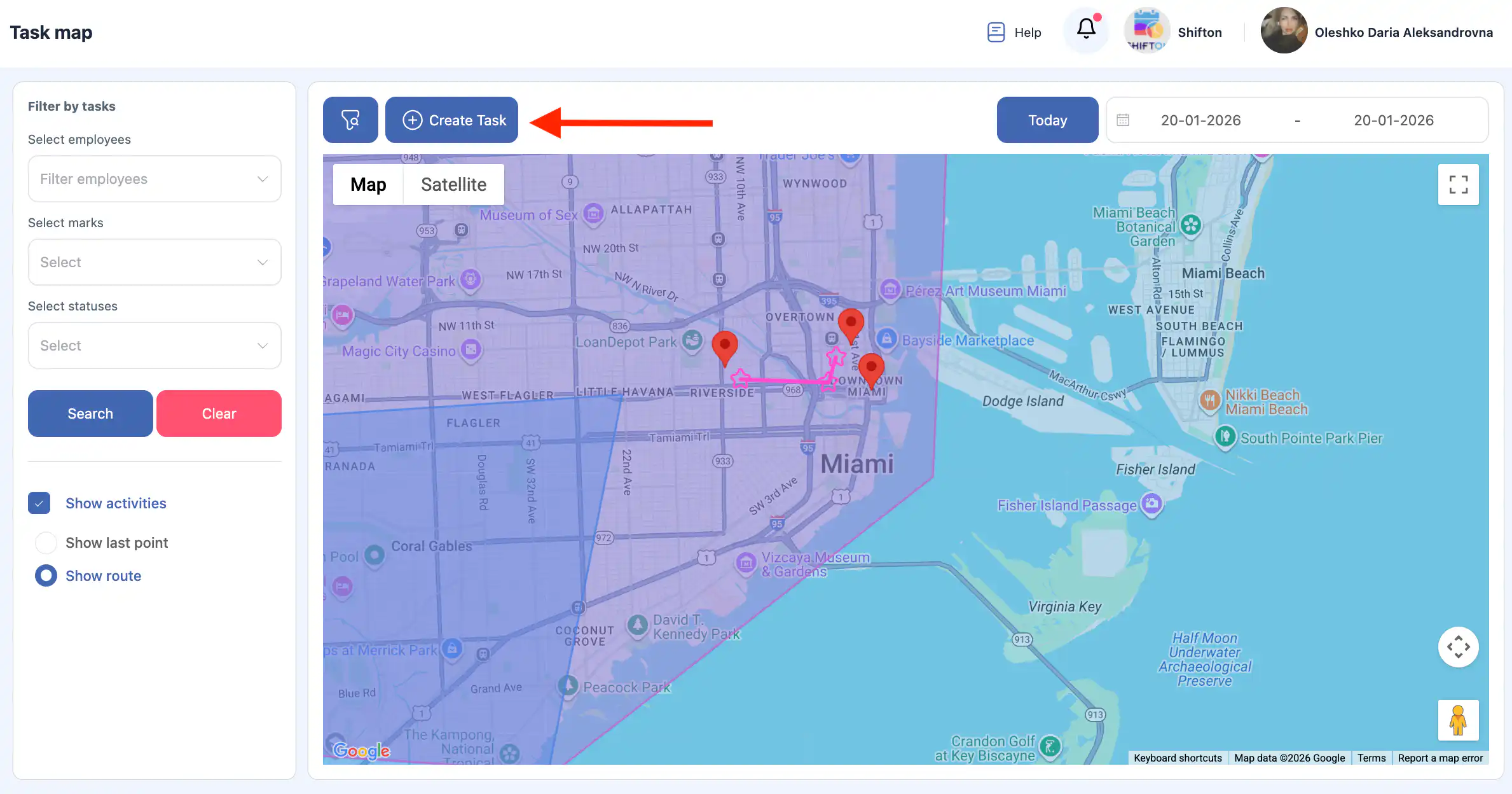
Task: Toggle fullscreen map view
Action: pyautogui.click(x=1458, y=185)
